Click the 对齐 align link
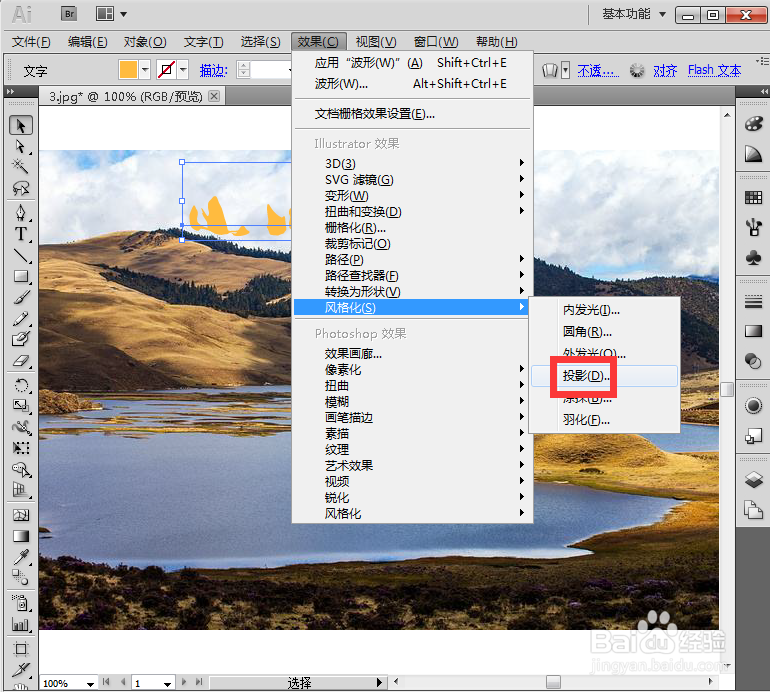Viewport: 770px width, 692px height. tap(665, 71)
